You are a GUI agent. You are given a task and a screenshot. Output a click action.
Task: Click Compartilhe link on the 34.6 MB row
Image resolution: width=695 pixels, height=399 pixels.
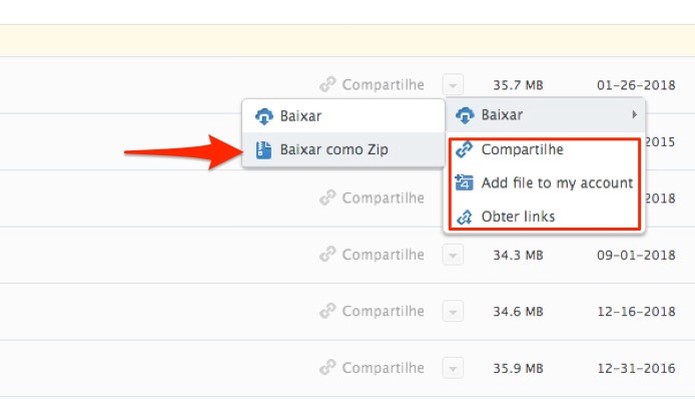pyautogui.click(x=383, y=311)
